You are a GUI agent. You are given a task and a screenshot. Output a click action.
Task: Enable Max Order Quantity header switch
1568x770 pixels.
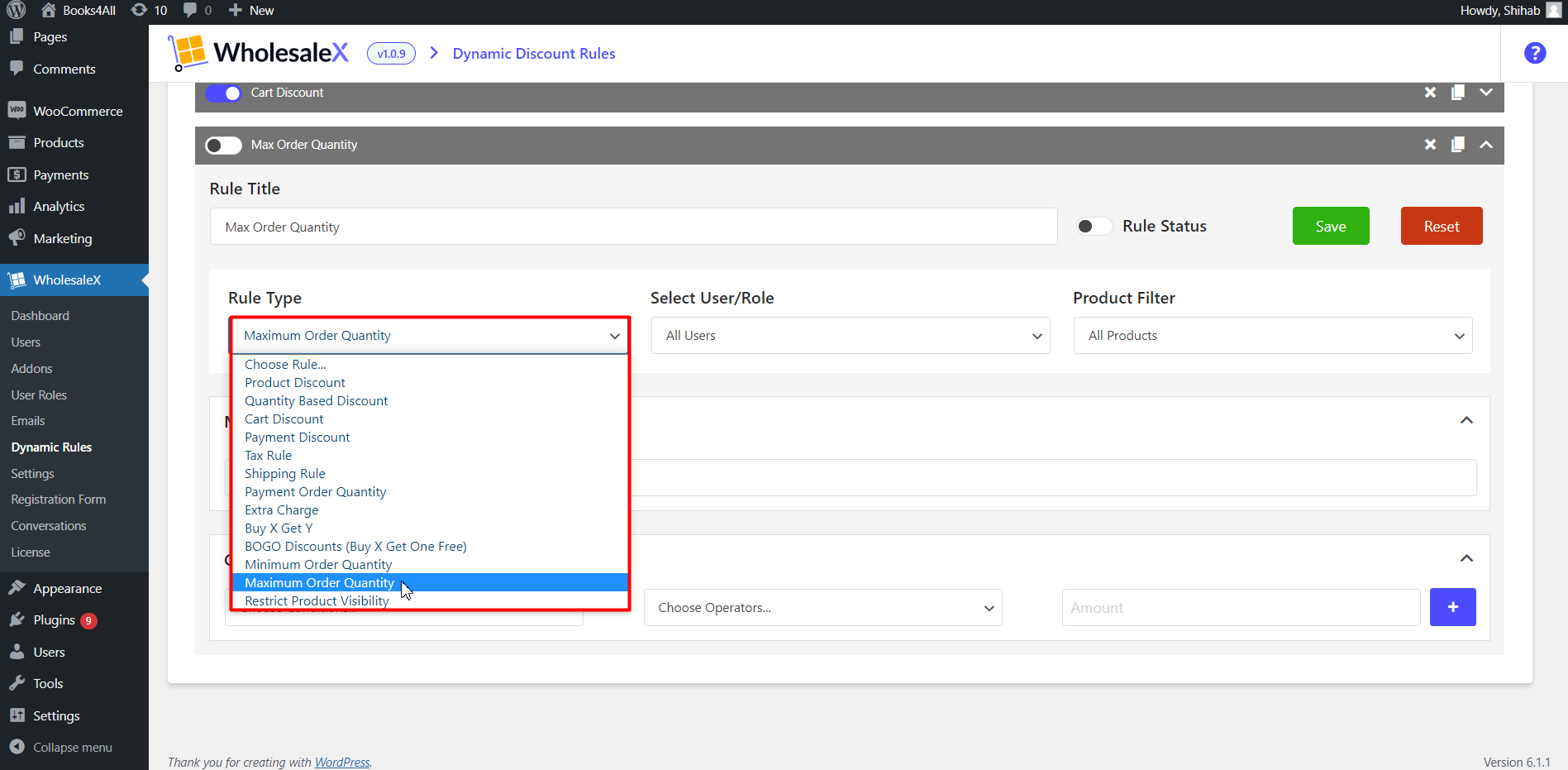(223, 145)
